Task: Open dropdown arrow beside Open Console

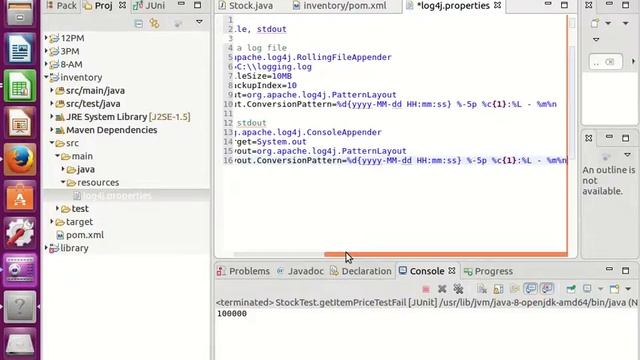Action: (x=628, y=289)
